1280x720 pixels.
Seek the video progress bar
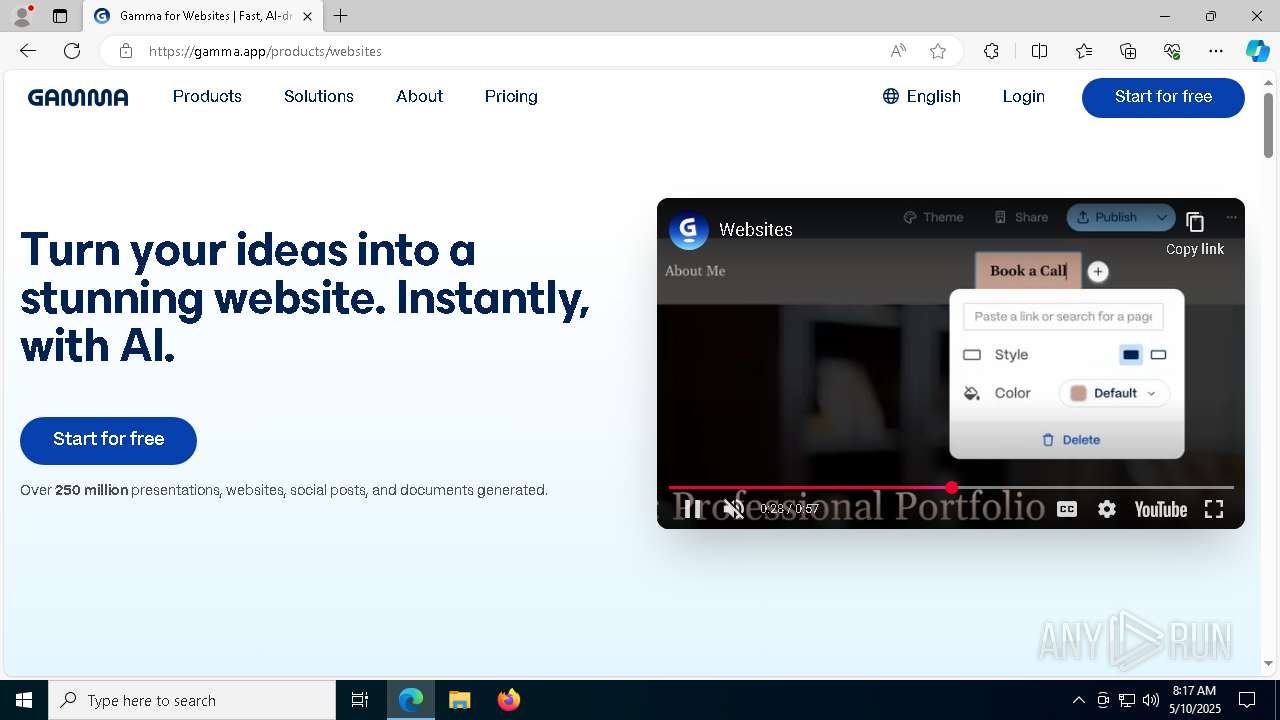(x=951, y=488)
